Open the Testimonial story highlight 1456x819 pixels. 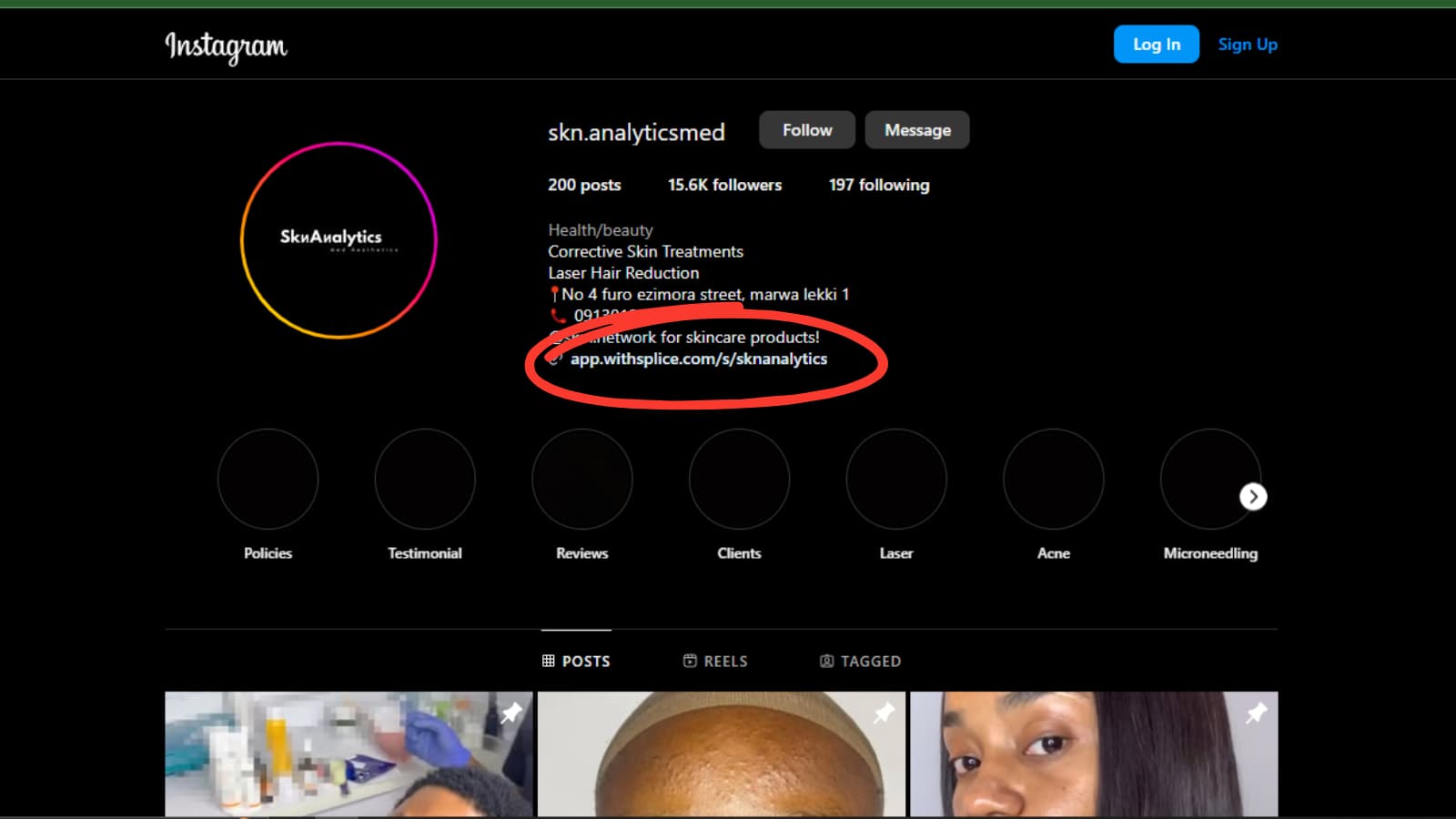coord(425,480)
